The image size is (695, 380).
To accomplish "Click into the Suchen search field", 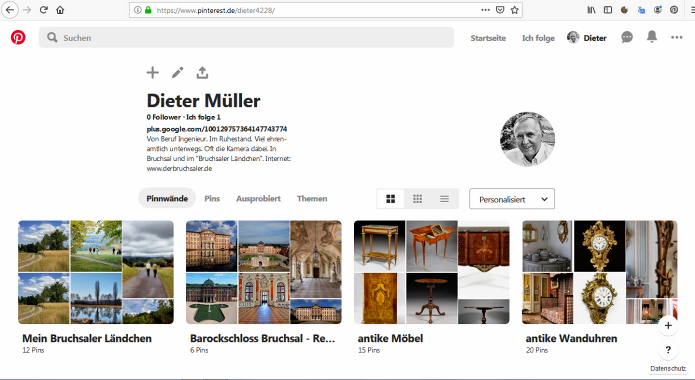I will click(246, 37).
